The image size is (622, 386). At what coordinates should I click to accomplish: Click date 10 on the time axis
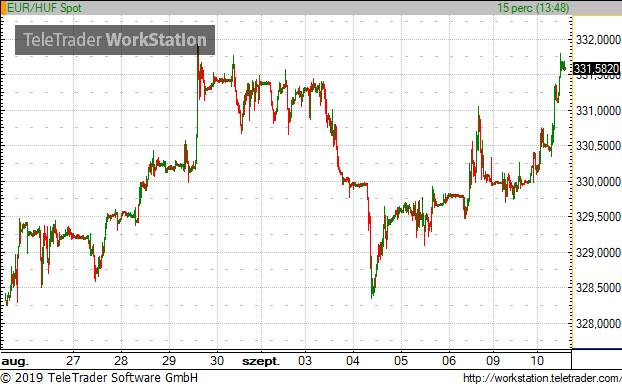point(537,361)
